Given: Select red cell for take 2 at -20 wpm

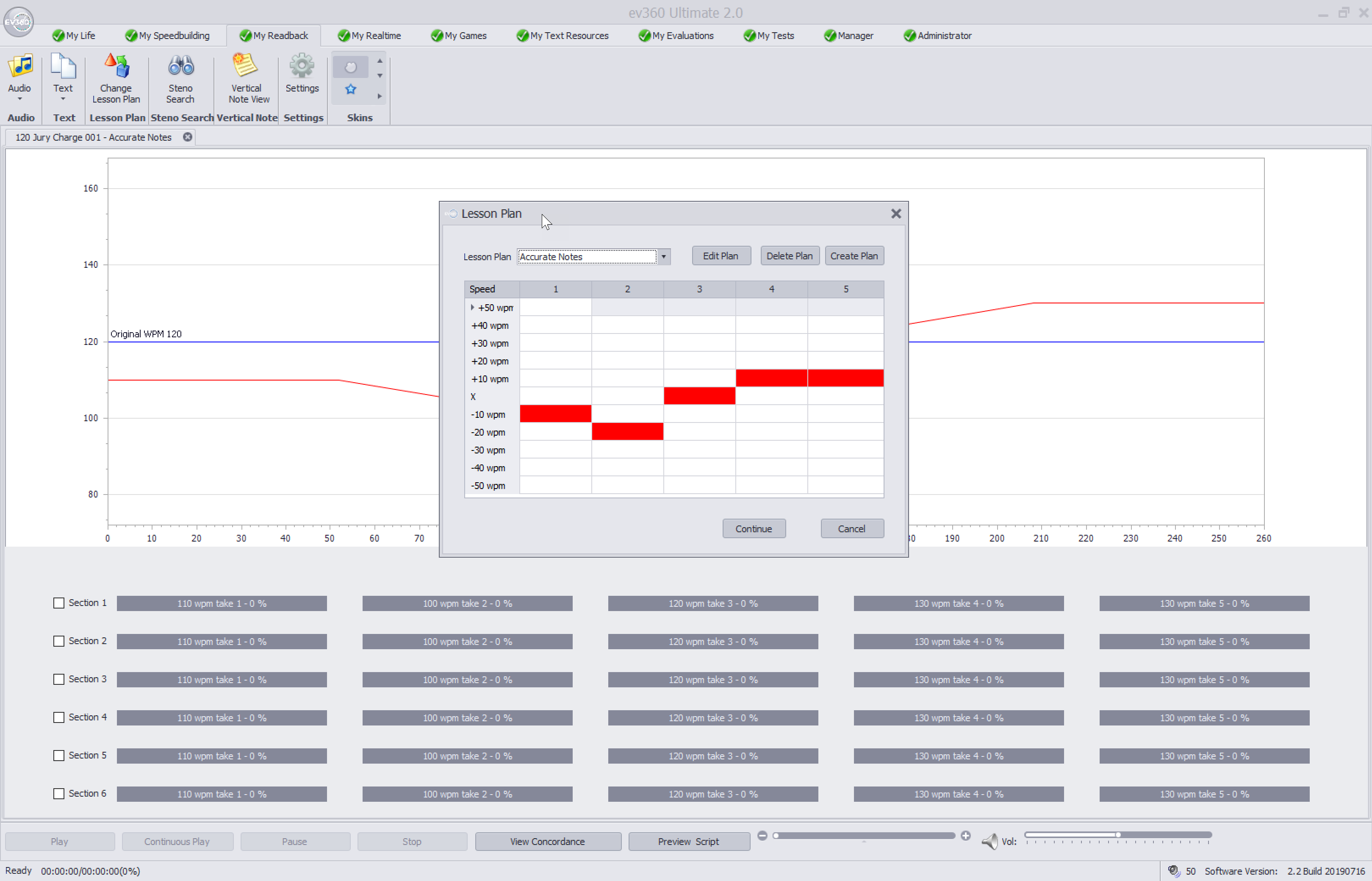Looking at the screenshot, I should tap(628, 431).
